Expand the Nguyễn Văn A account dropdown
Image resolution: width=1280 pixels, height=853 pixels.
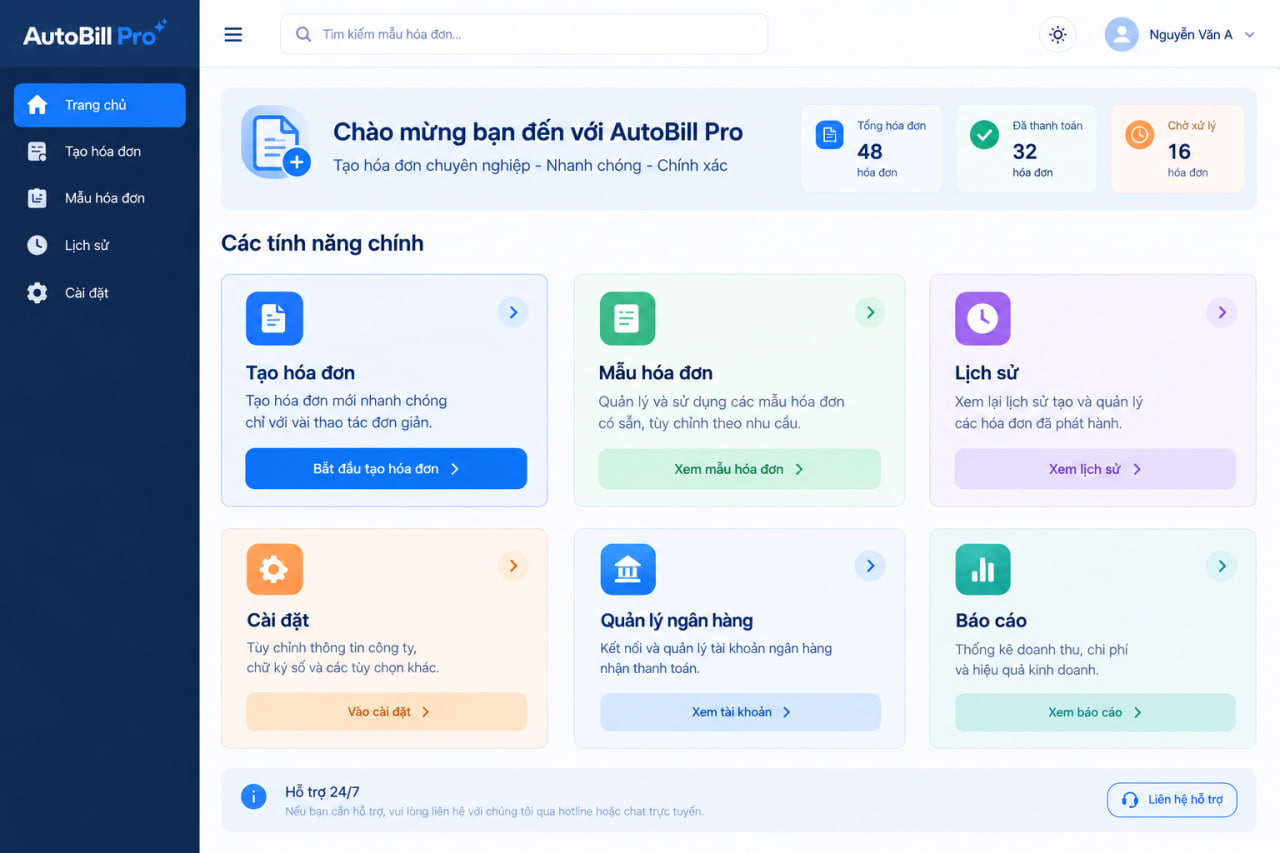point(1249,35)
